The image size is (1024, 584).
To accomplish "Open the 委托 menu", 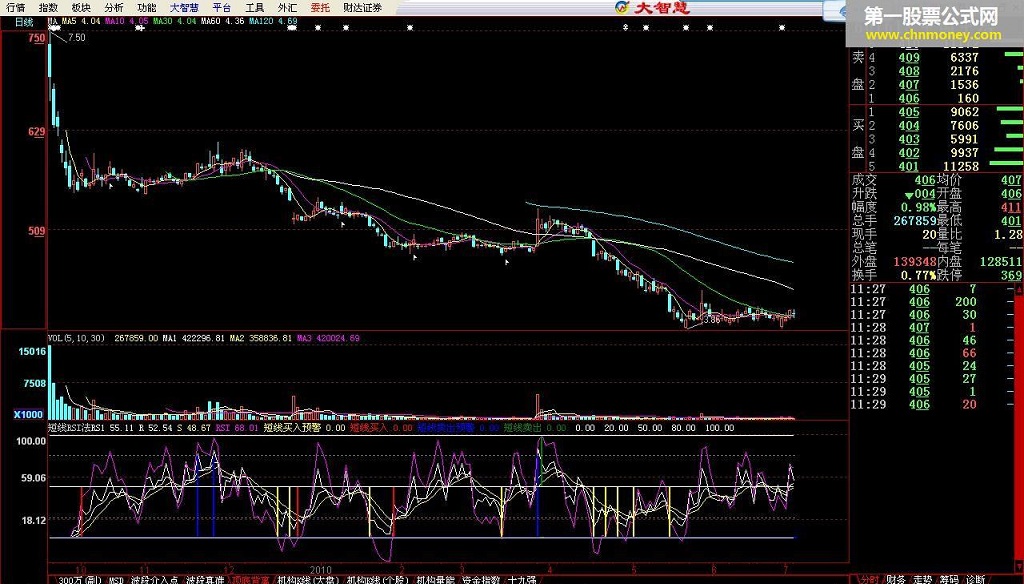I will pos(320,7).
